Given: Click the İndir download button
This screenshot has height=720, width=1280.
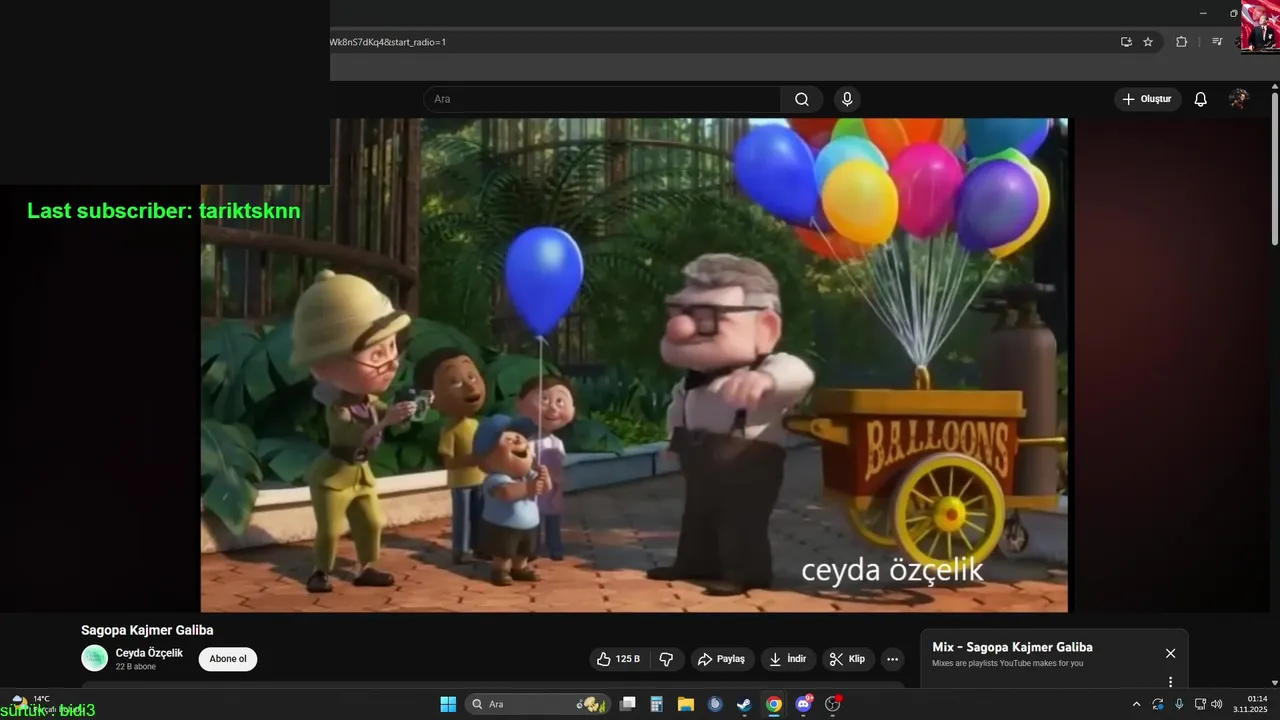Looking at the screenshot, I should point(787,659).
